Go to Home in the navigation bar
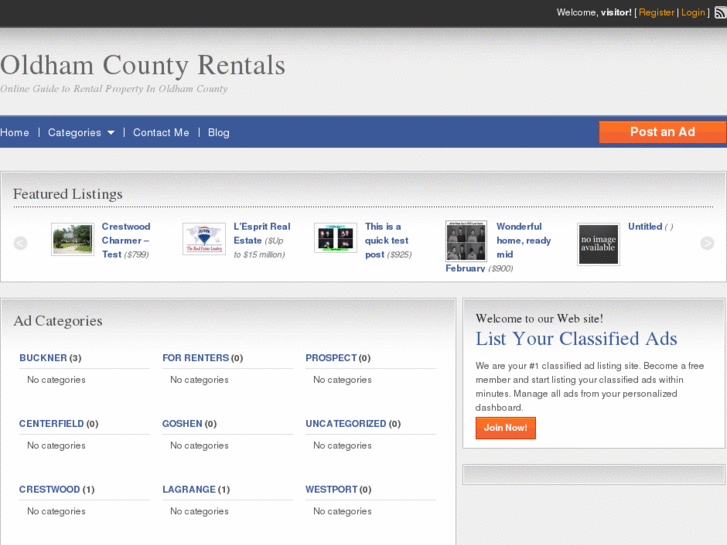The width and height of the screenshot is (727, 545). tap(14, 133)
